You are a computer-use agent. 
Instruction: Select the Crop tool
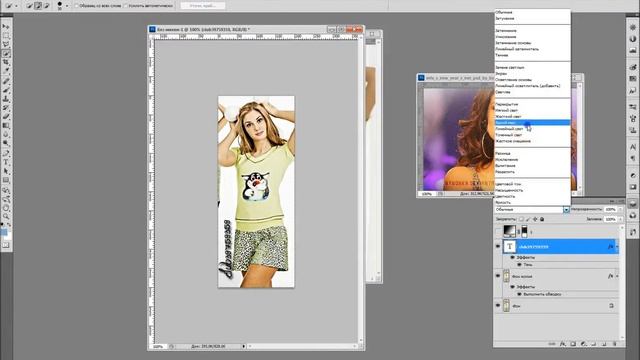[6, 63]
